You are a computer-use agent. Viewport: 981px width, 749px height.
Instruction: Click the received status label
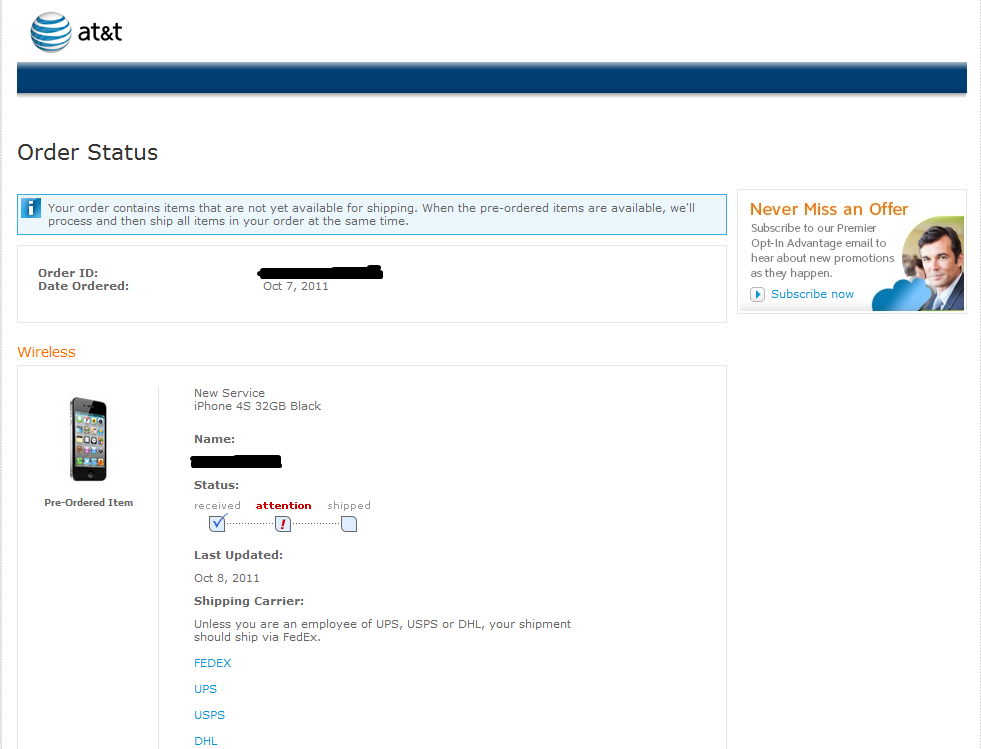point(217,506)
